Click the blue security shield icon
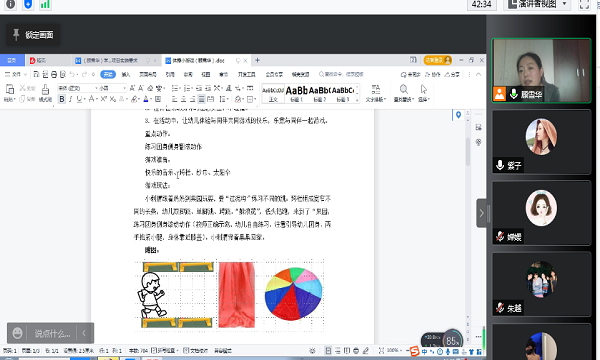This screenshot has width=600, height=360. coord(28,4)
